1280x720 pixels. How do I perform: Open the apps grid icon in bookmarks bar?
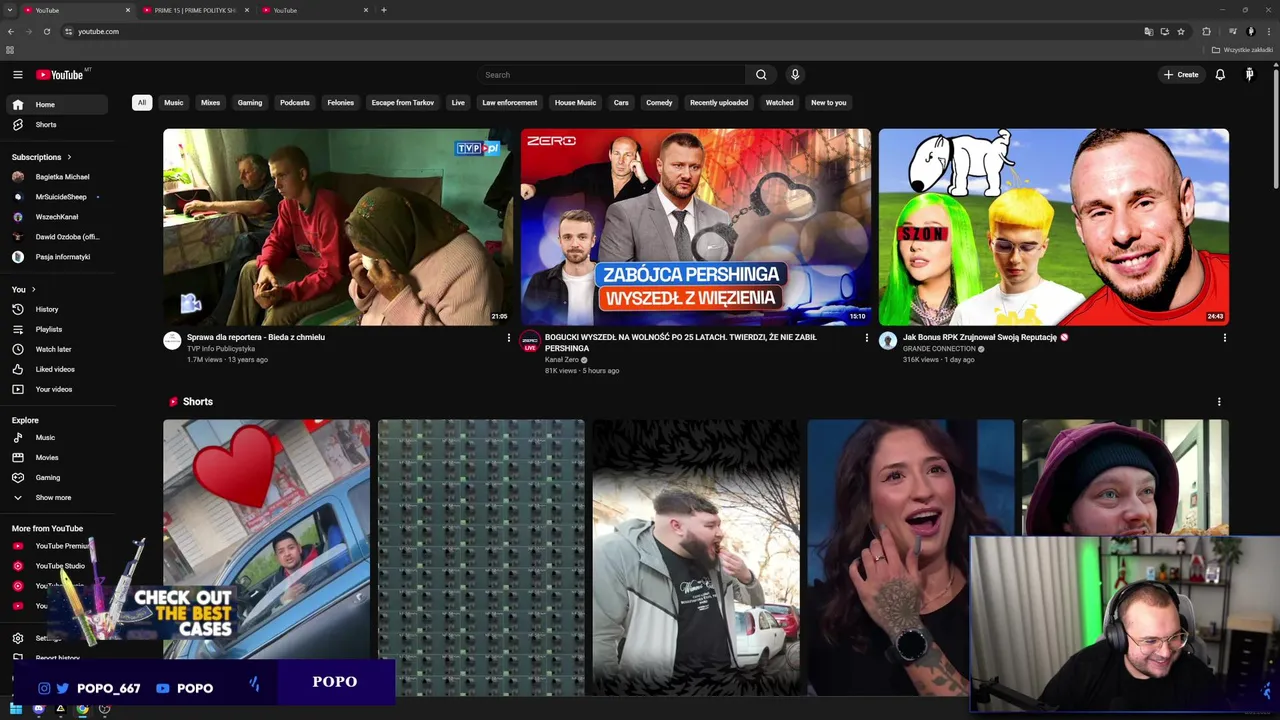coord(10,50)
